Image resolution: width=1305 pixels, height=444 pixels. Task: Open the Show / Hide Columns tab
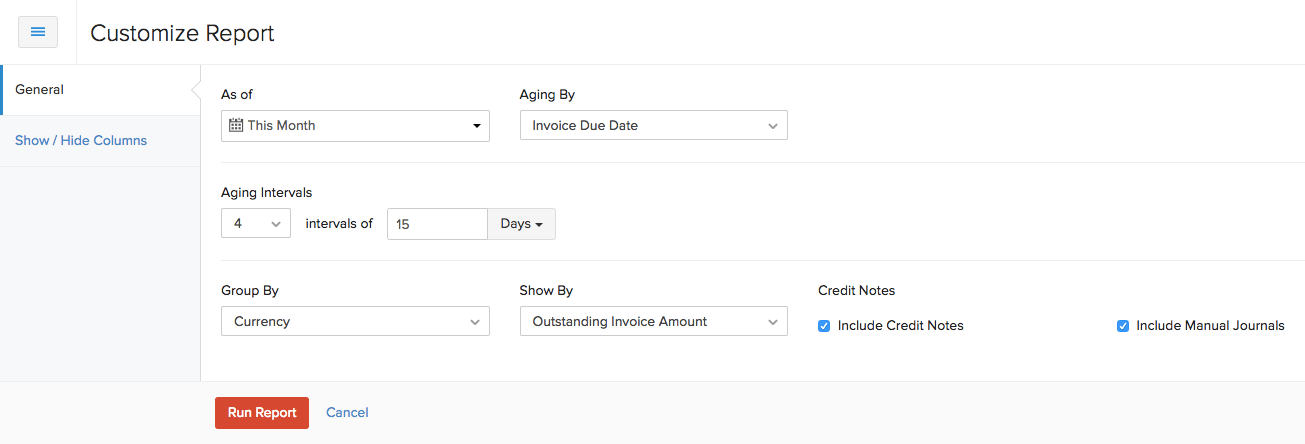point(81,141)
